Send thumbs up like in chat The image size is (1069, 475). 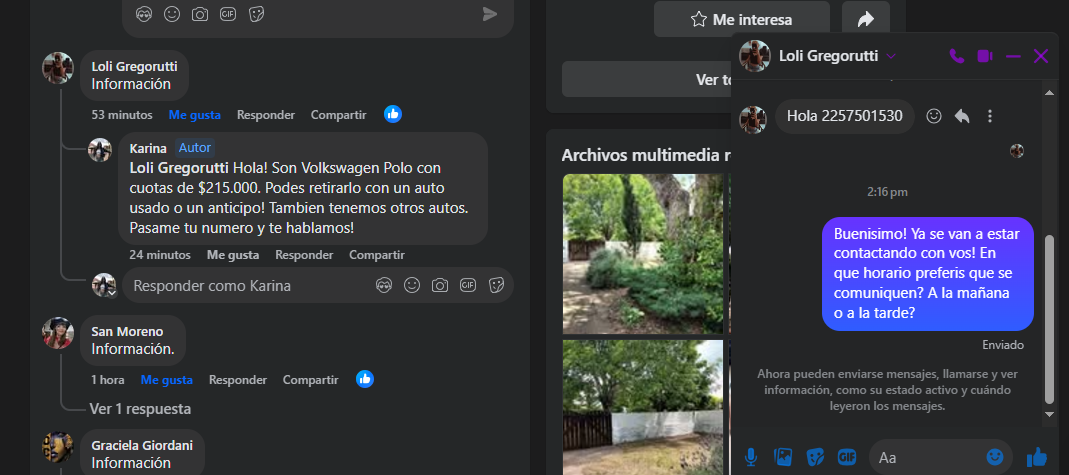(x=1036, y=457)
